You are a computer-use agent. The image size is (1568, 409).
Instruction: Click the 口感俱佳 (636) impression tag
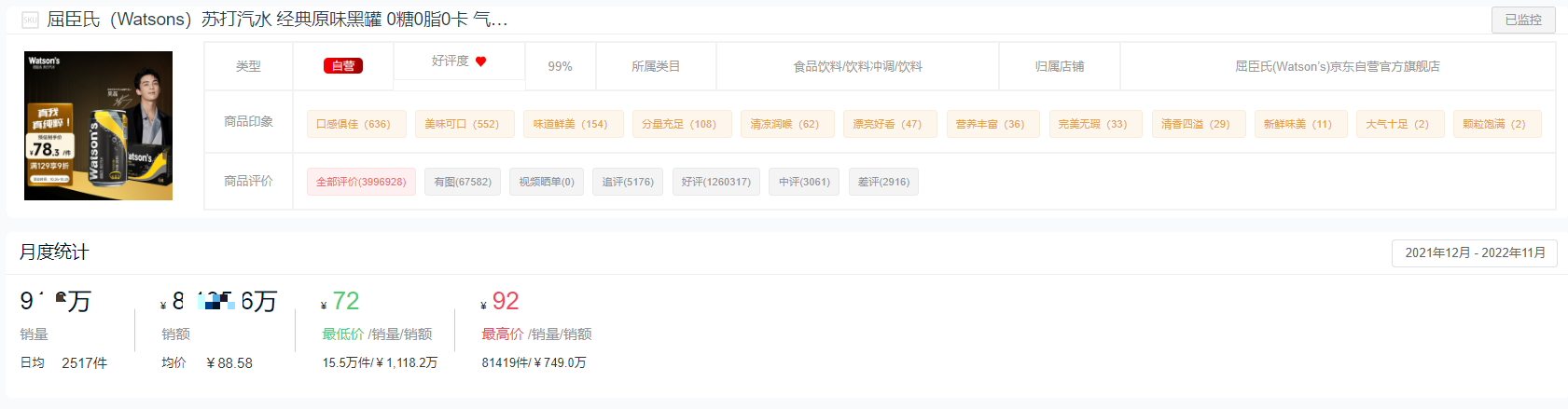click(x=355, y=124)
